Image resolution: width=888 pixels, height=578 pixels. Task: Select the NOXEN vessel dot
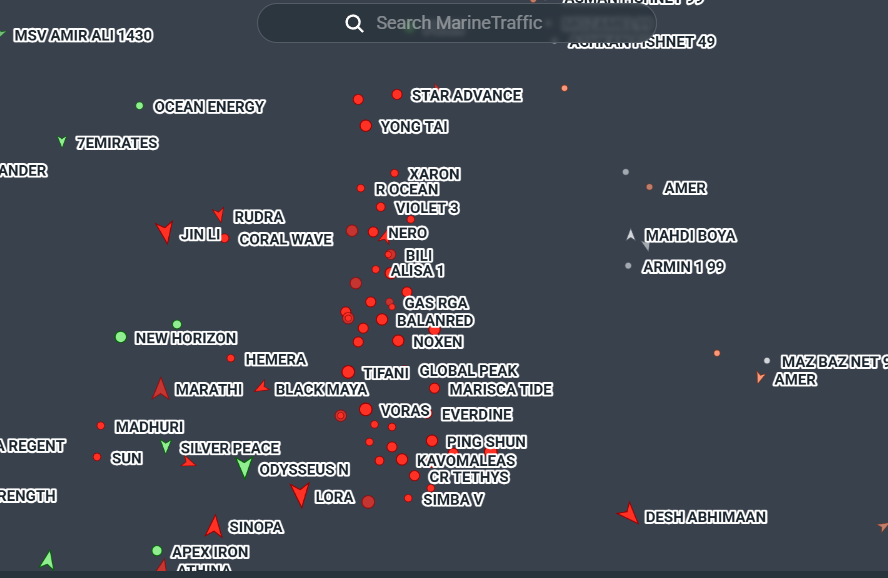coord(398,341)
